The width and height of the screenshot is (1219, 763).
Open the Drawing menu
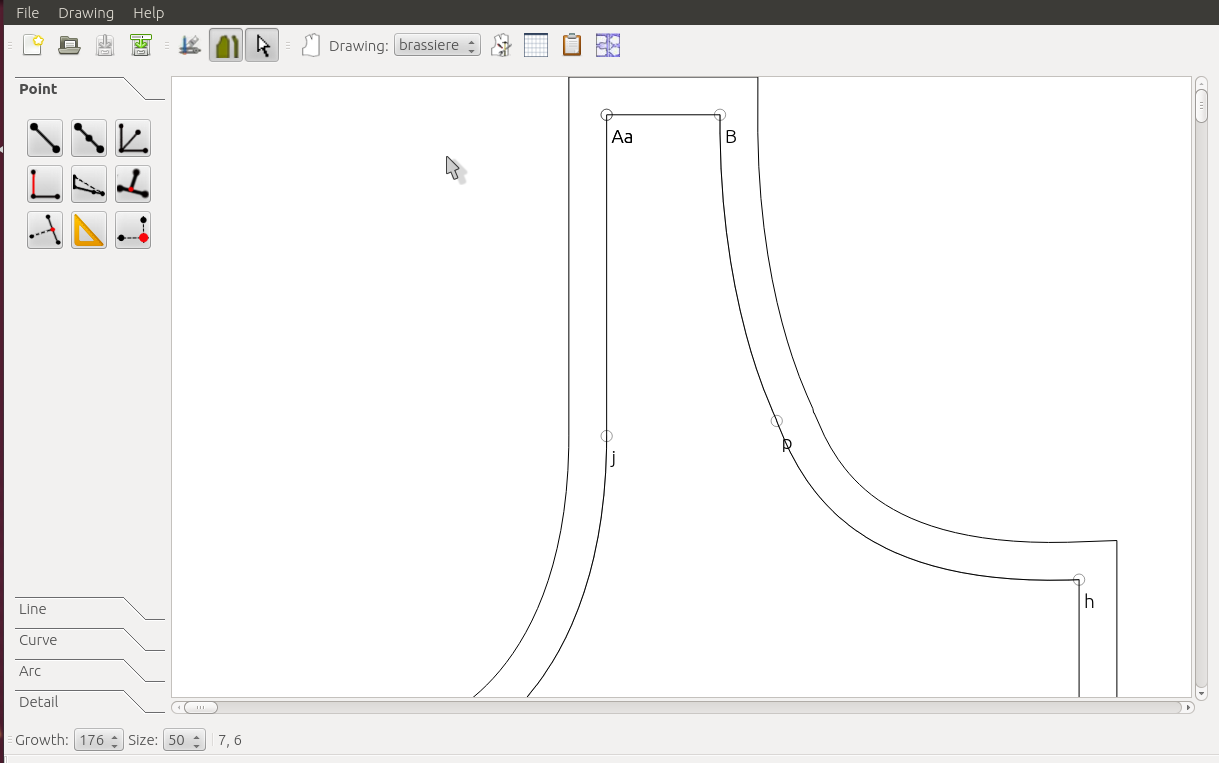coord(86,13)
